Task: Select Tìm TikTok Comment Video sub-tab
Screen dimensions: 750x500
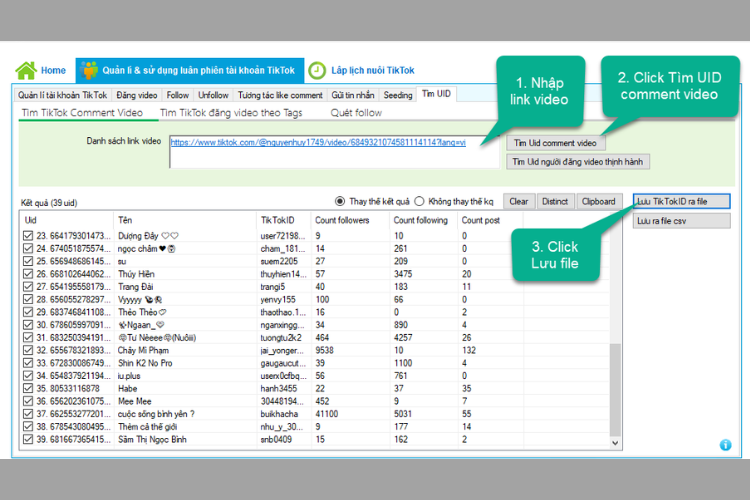Action: click(82, 113)
